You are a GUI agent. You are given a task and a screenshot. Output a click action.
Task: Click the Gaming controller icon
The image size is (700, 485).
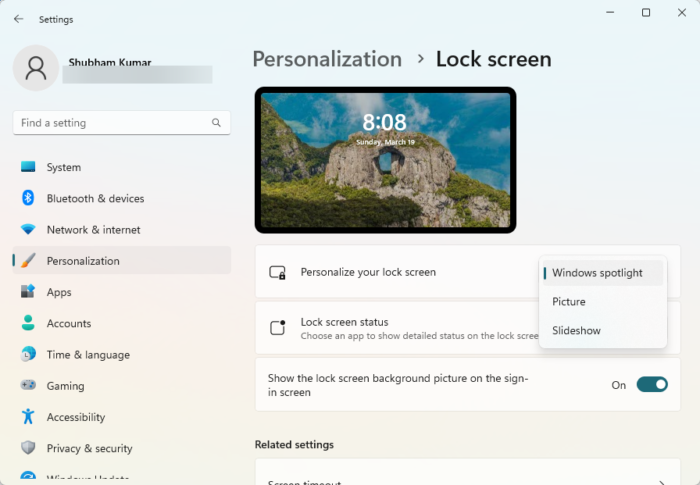28,385
